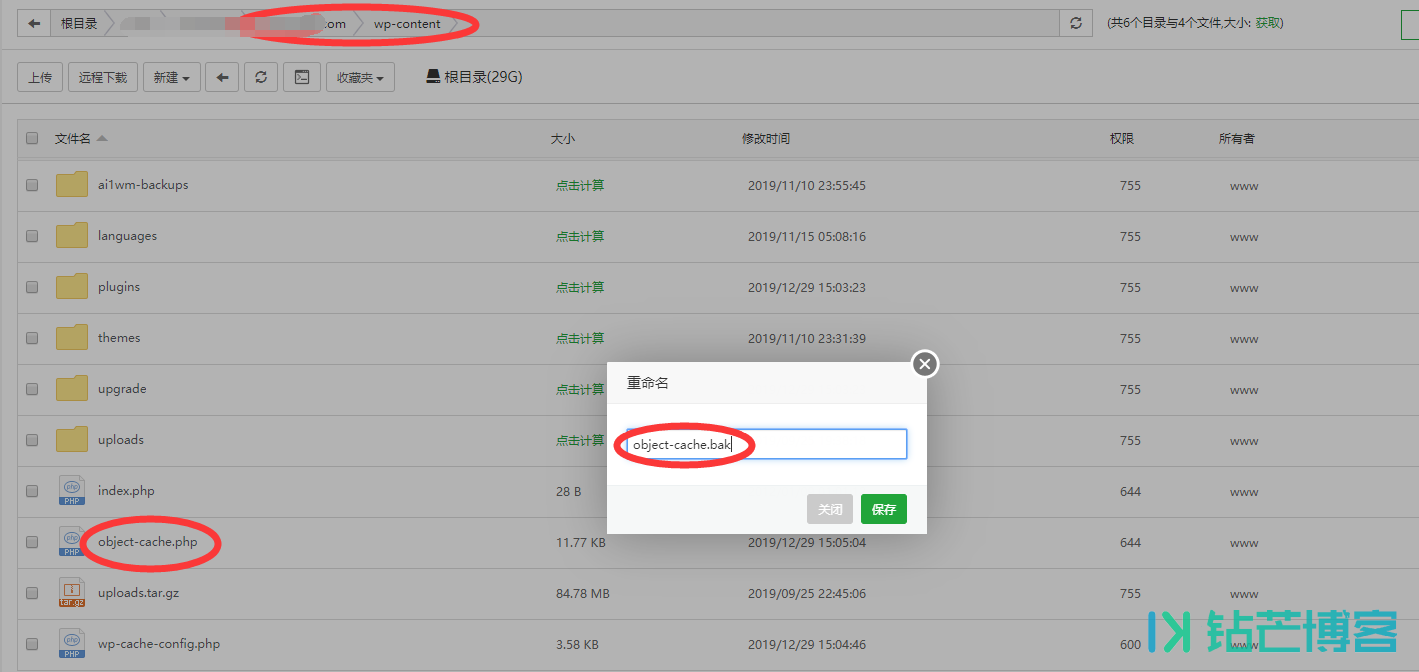The image size is (1419, 672).
Task: Click the back arrow in path bar
Action: (x=35, y=24)
